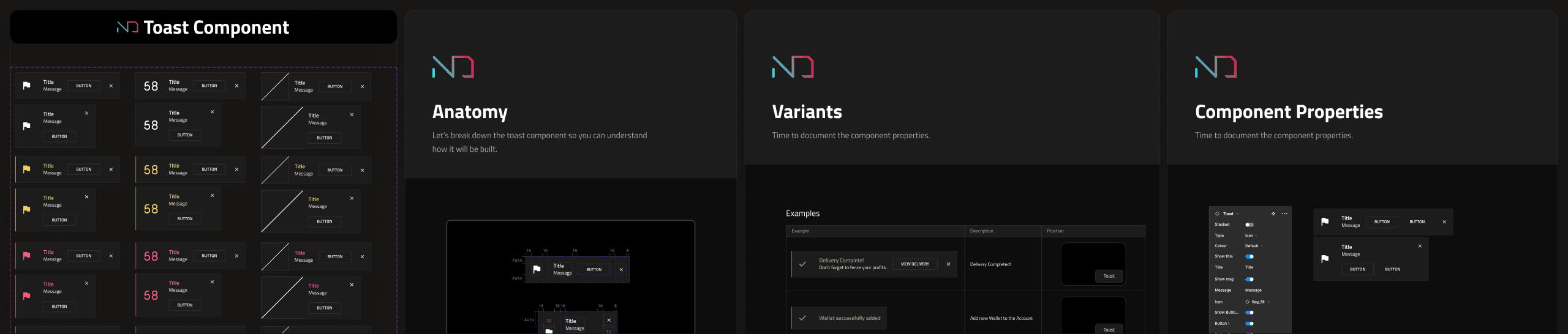Image resolution: width=1568 pixels, height=334 pixels.
Task: Click BUTTON in the pink stacked '58' toast
Action: coord(185,305)
